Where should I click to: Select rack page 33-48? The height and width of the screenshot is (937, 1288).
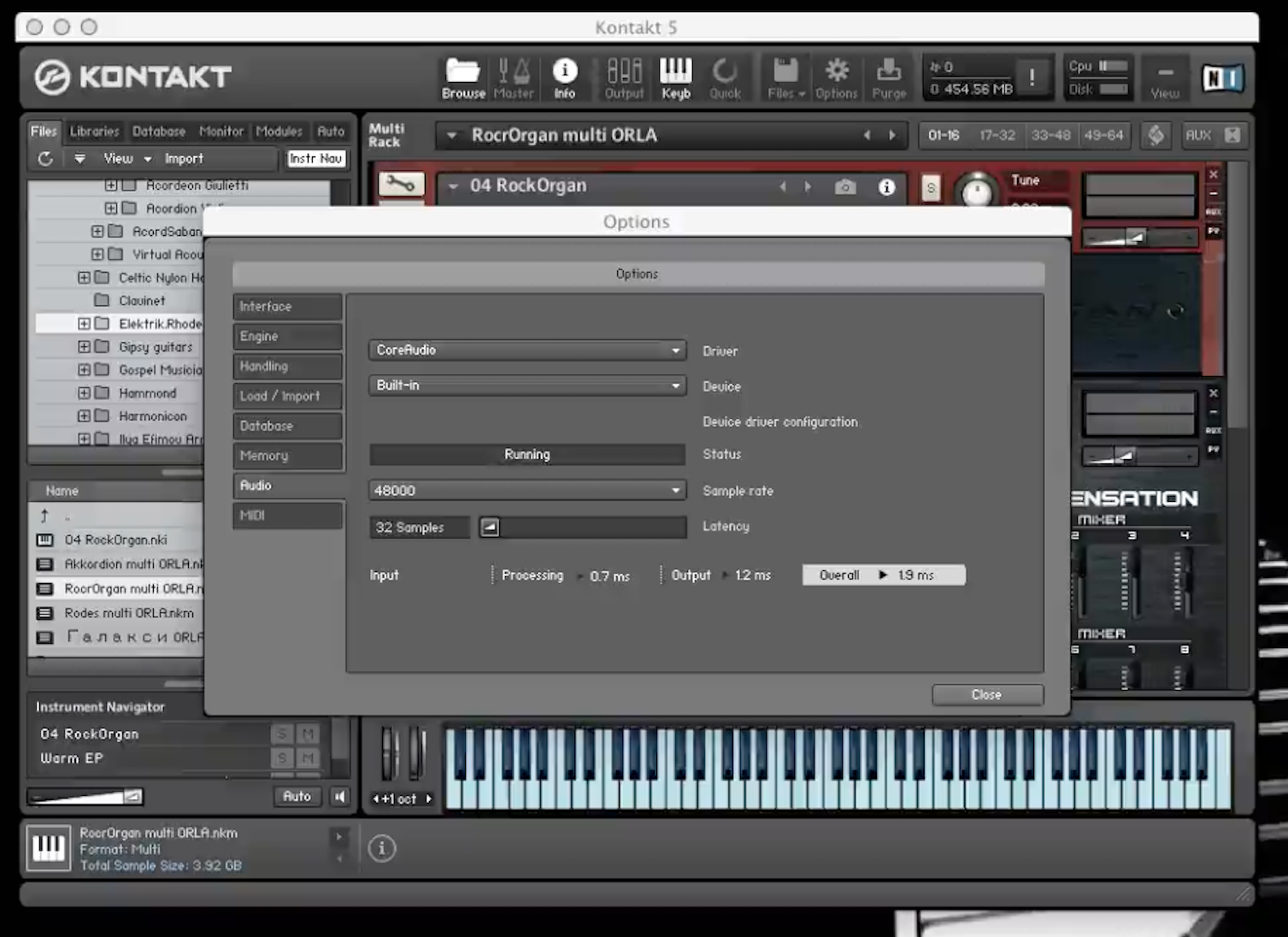pos(1050,135)
